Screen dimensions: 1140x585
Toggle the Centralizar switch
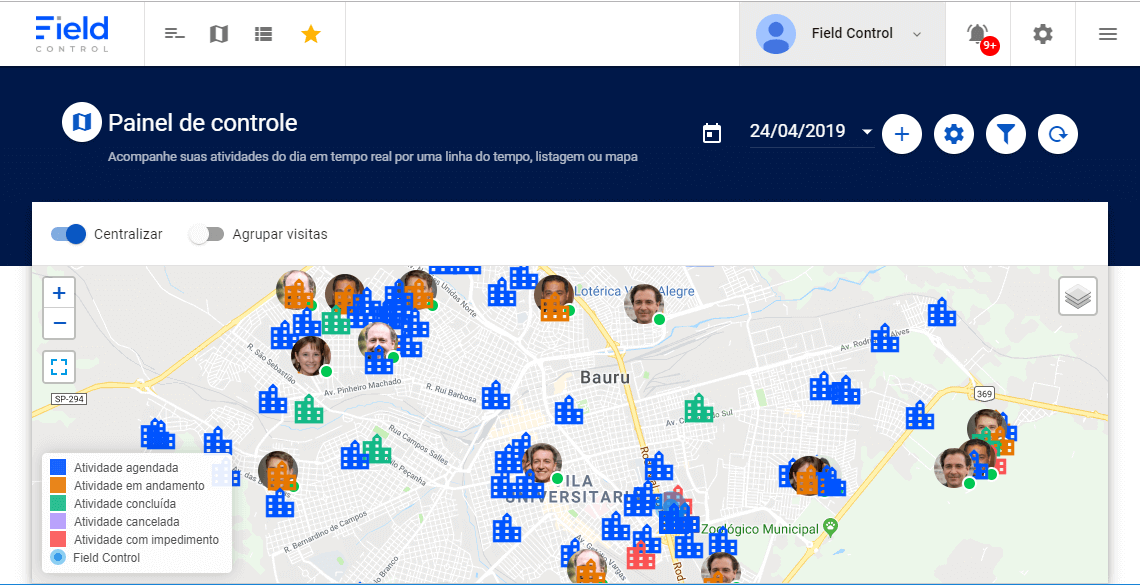point(68,234)
